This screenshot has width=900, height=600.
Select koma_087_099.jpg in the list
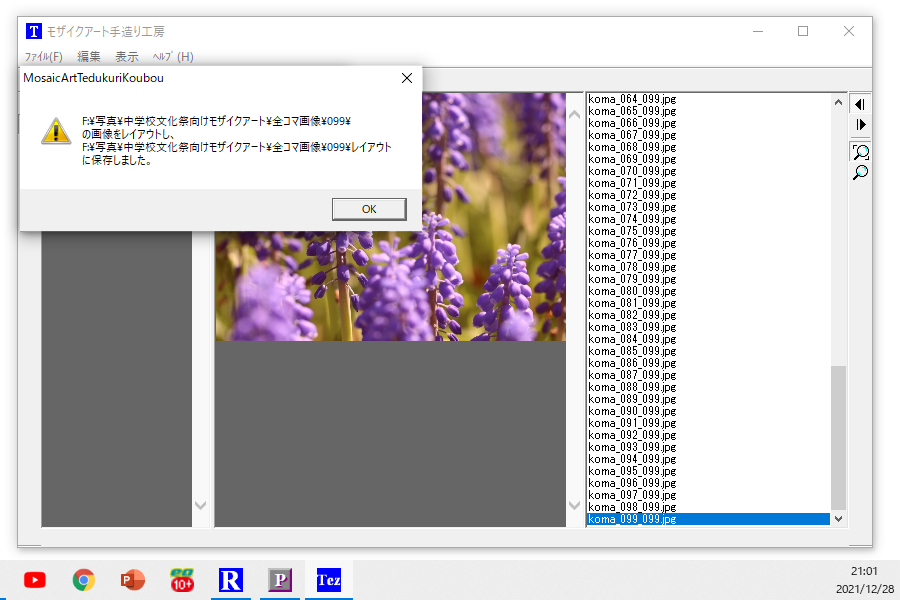pyautogui.click(x=708, y=376)
